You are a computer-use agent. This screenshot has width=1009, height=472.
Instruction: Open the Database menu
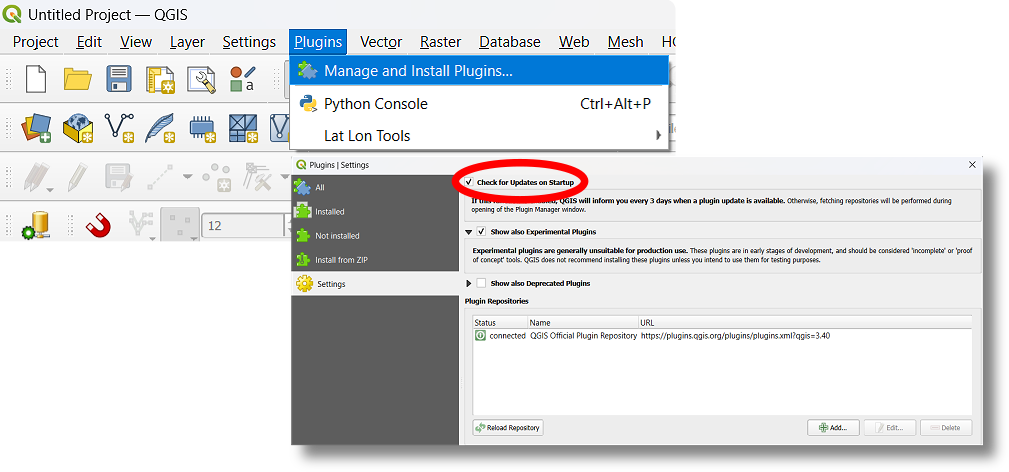[510, 42]
